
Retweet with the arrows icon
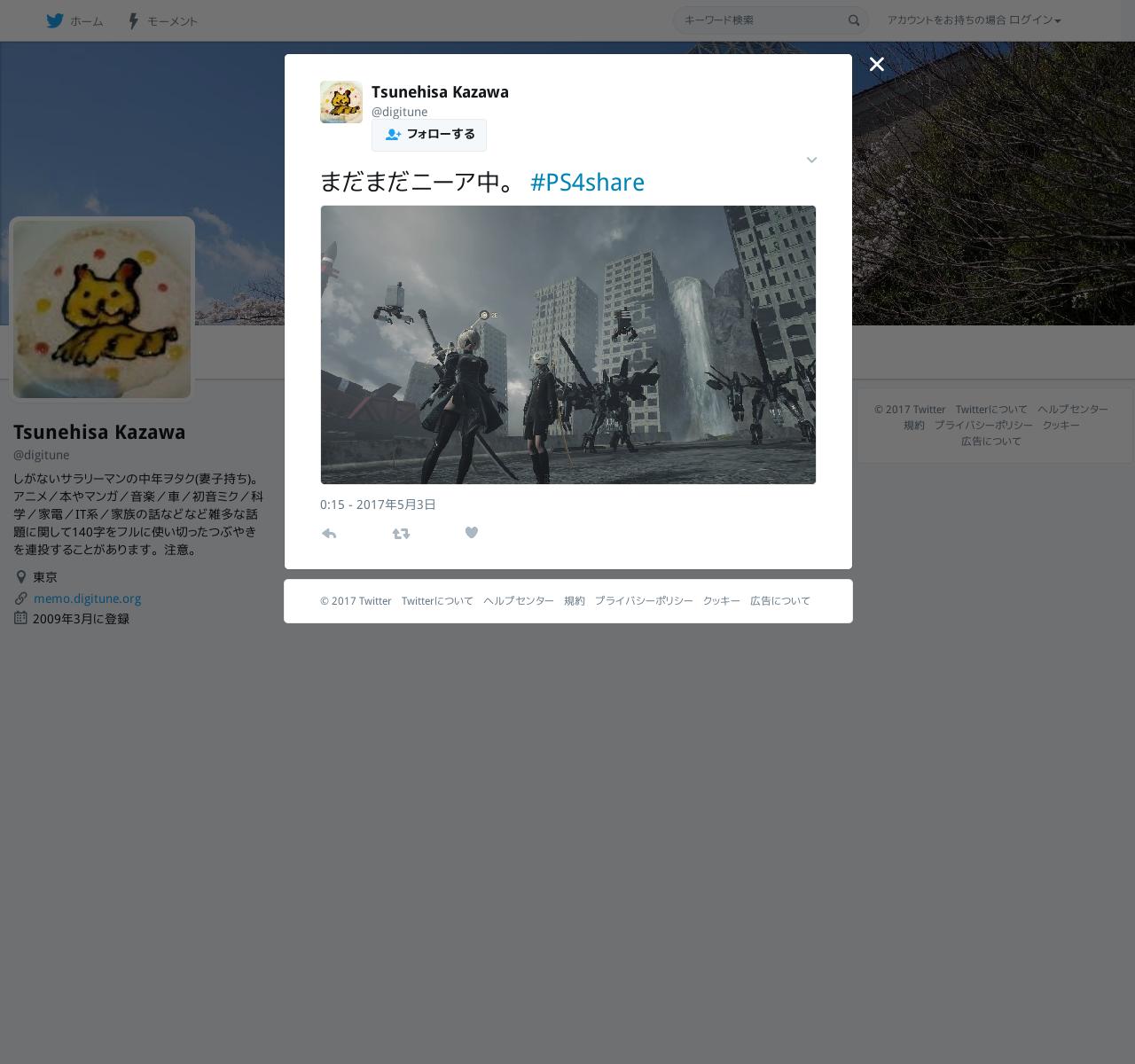tap(401, 533)
